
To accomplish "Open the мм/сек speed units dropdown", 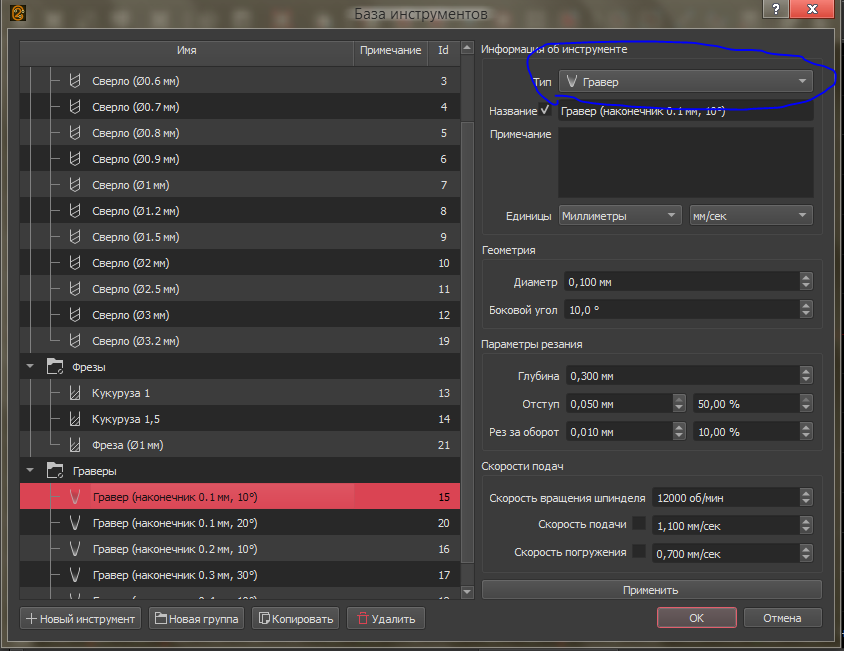I will click(x=751, y=215).
